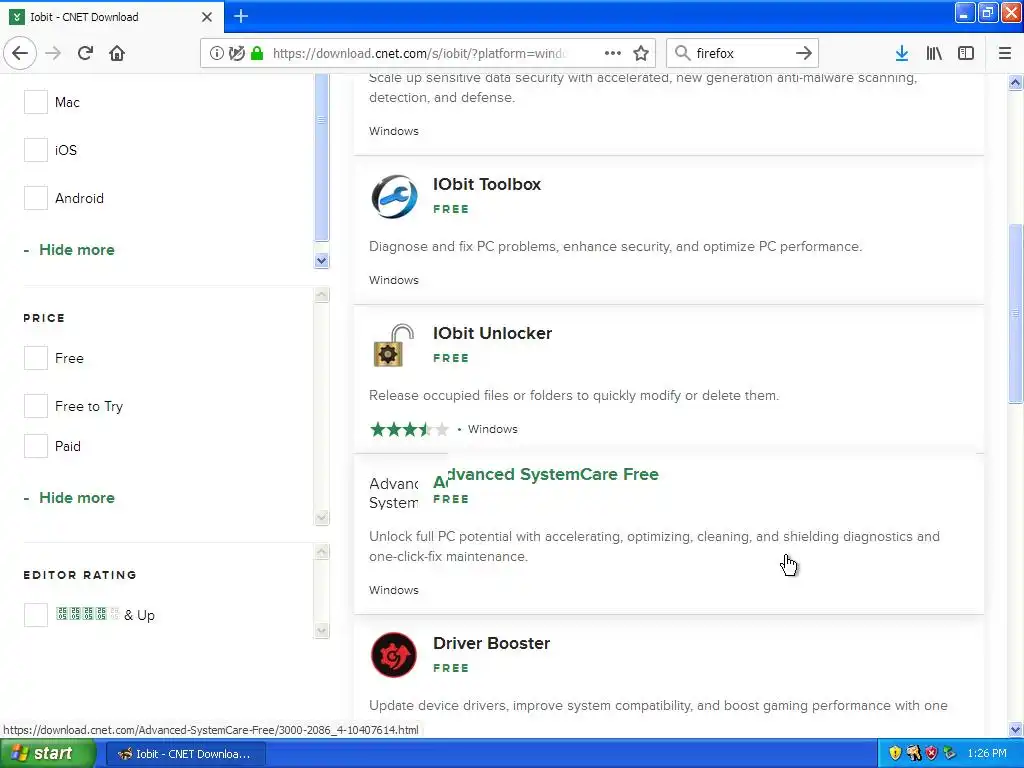Reload the current page
Image resolution: width=1024 pixels, height=768 pixels.
coord(86,53)
